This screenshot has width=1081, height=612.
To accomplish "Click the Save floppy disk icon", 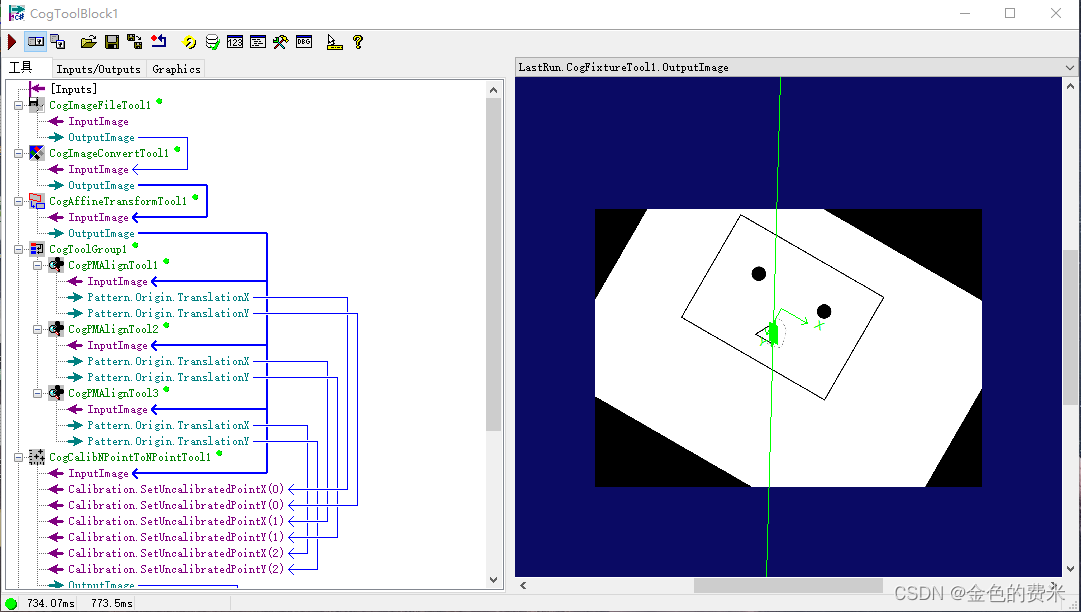I will [112, 42].
